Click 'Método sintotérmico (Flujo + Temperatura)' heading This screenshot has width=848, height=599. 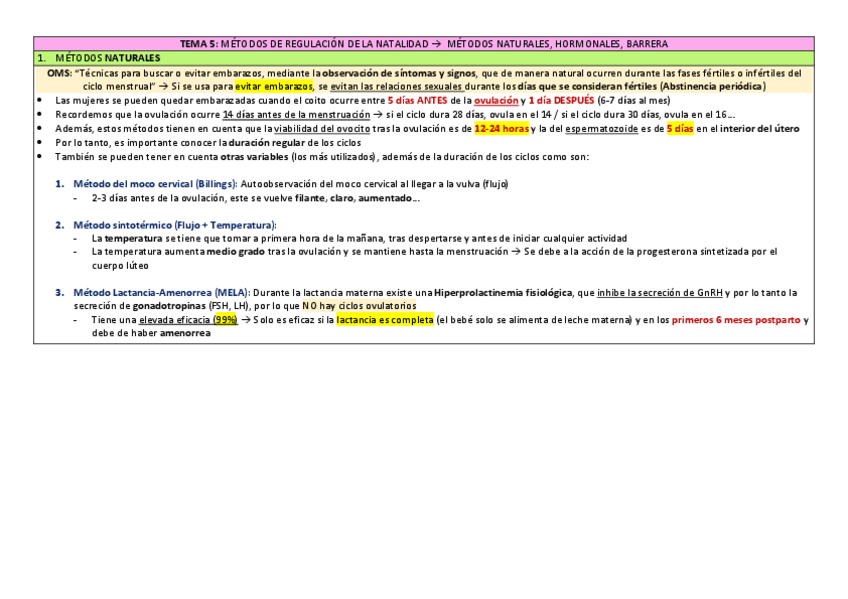(x=165, y=225)
